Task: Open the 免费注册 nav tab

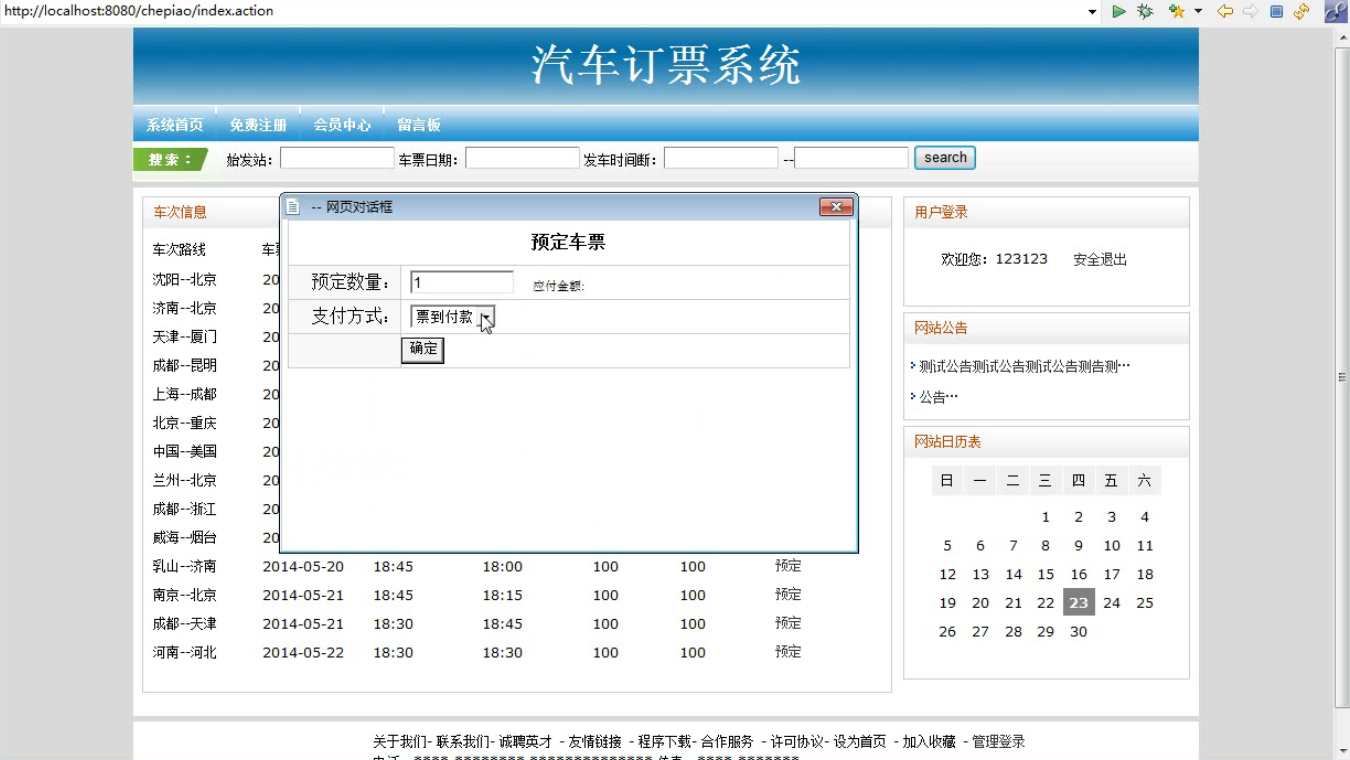Action: point(258,125)
